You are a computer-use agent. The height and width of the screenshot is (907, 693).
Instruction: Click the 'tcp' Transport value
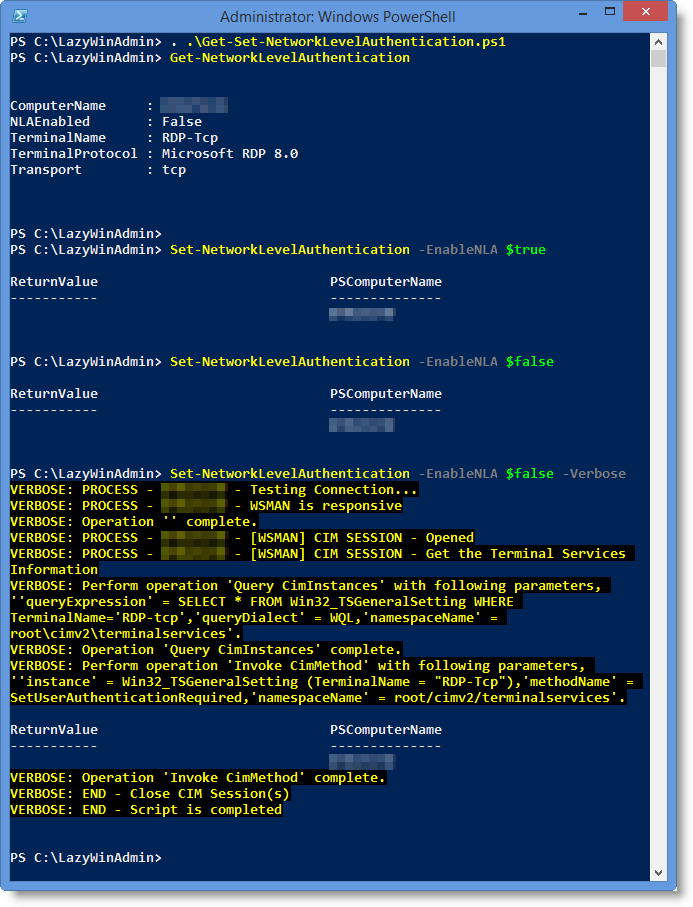[174, 169]
